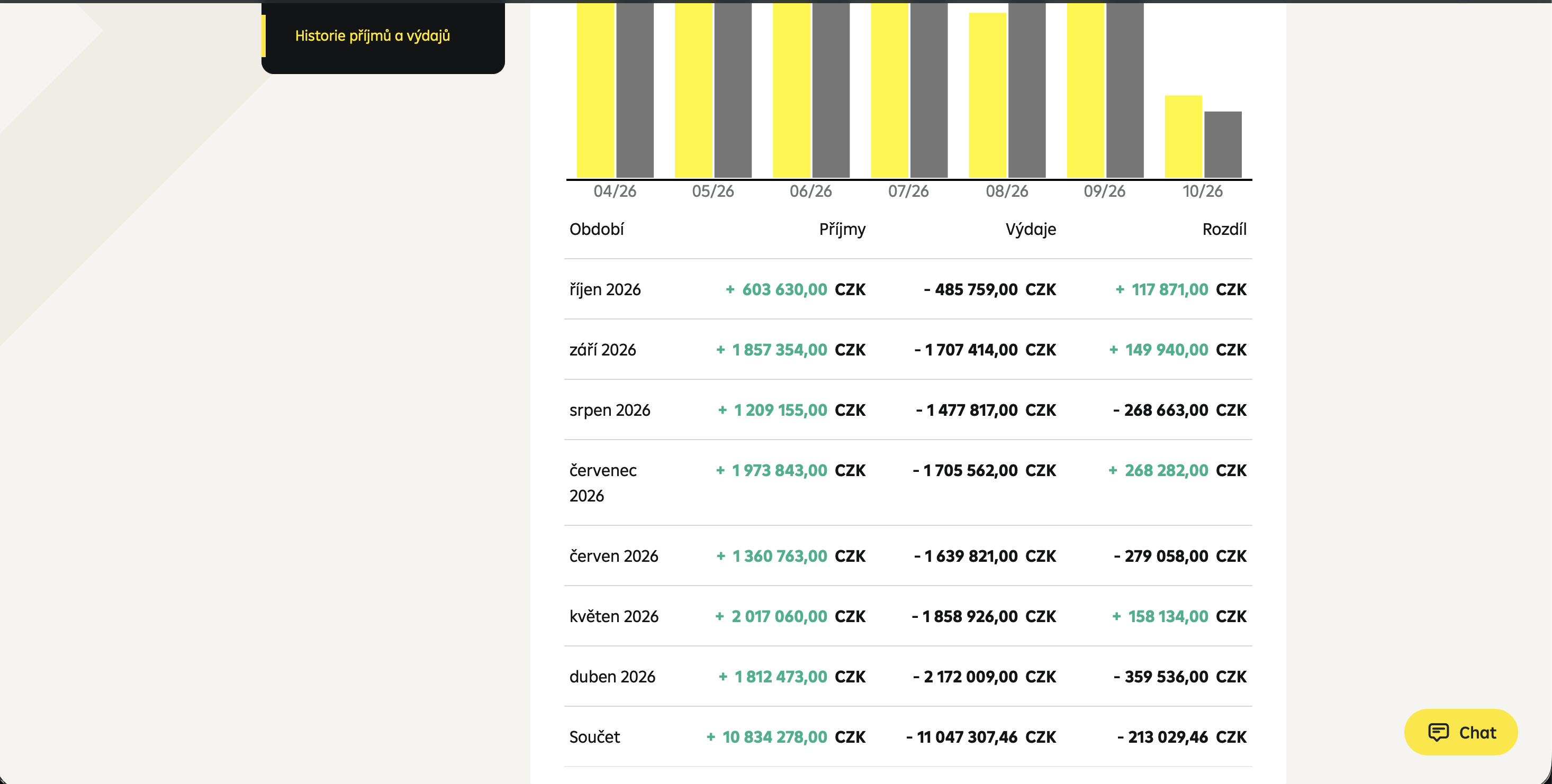Open the Chat button
Image resolution: width=1552 pixels, height=784 pixels.
(x=1460, y=732)
